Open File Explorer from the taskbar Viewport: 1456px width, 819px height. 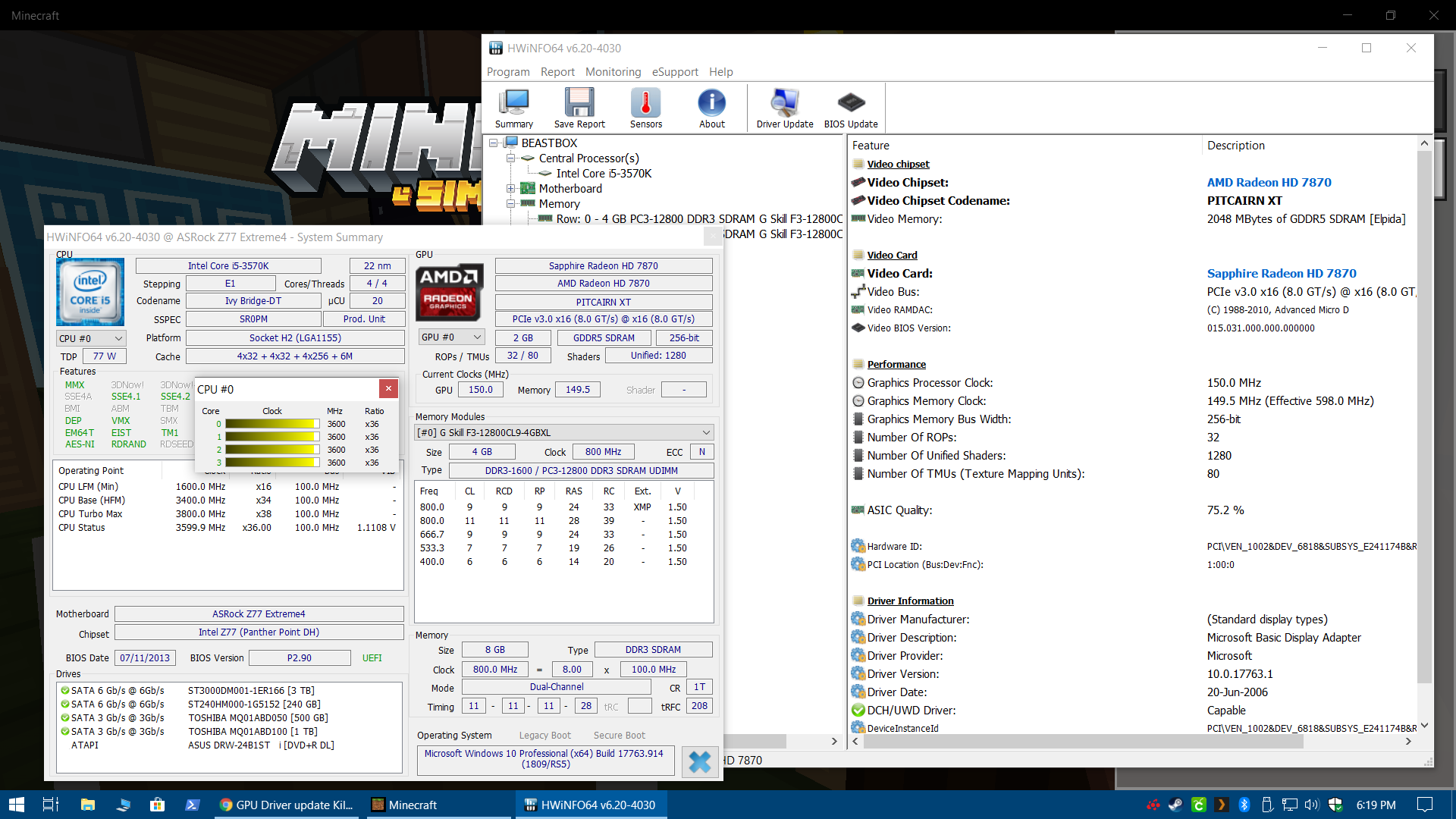[x=88, y=805]
